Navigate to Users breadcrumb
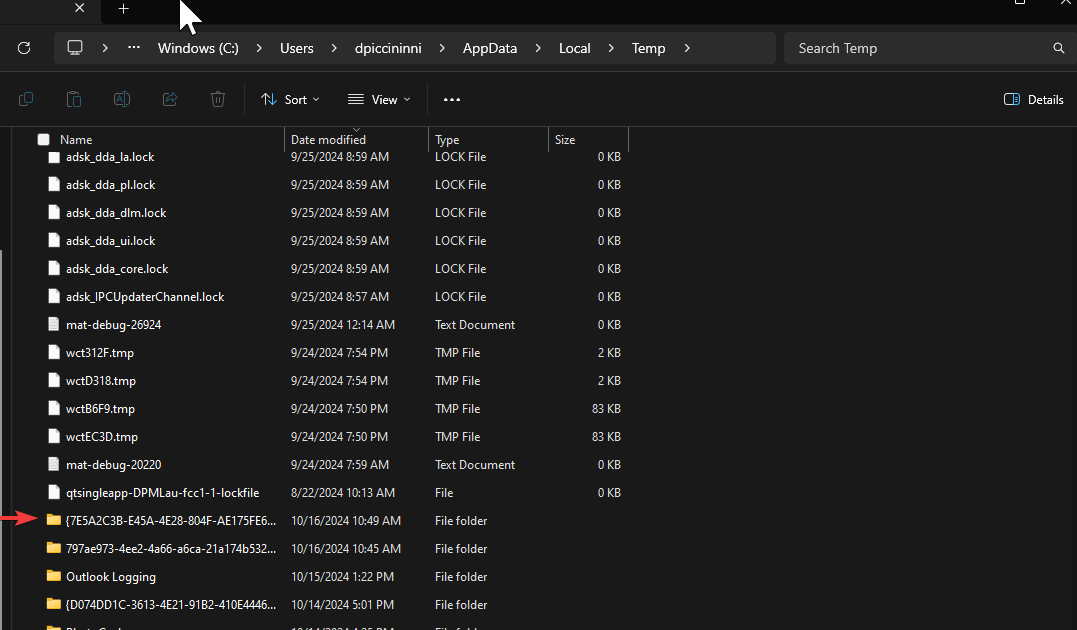This screenshot has width=1077, height=630. click(x=297, y=48)
